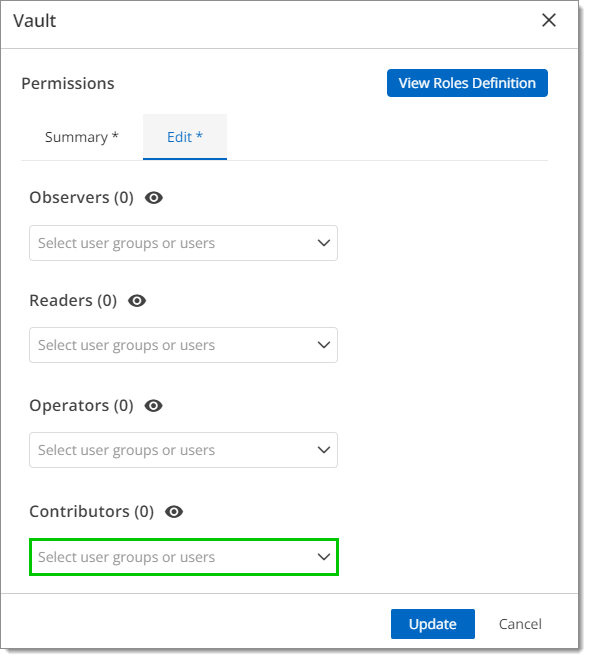The height and width of the screenshot is (659, 589).
Task: Click the View Roles Definition button
Action: pyautogui.click(x=467, y=83)
